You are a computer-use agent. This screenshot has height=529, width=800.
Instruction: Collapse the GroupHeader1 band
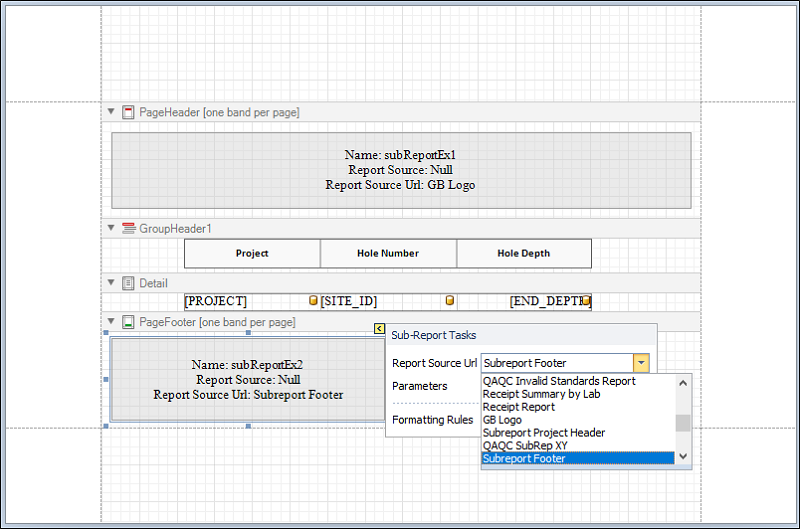(111, 229)
